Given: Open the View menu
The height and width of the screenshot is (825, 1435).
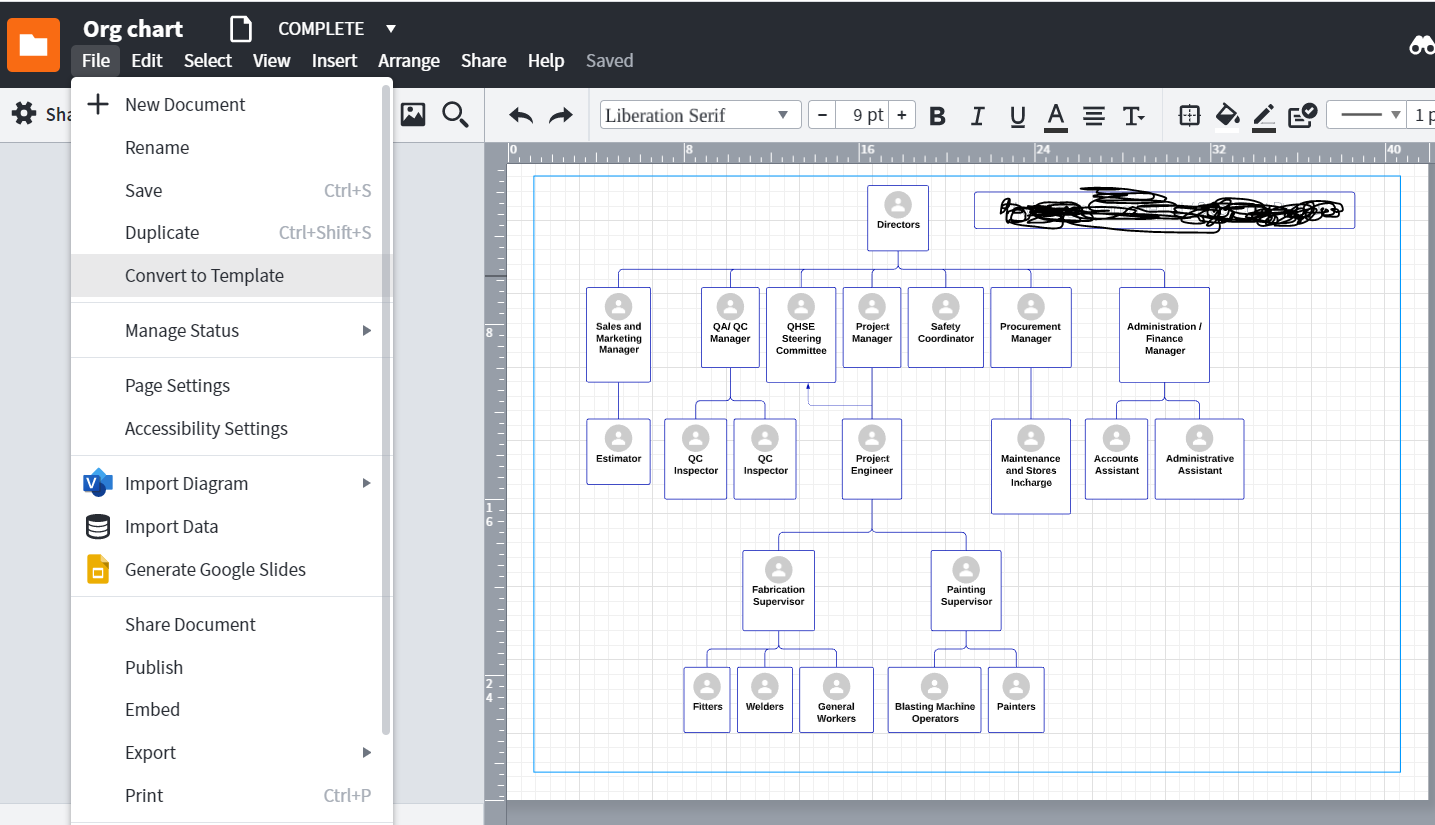Looking at the screenshot, I should click(x=271, y=61).
